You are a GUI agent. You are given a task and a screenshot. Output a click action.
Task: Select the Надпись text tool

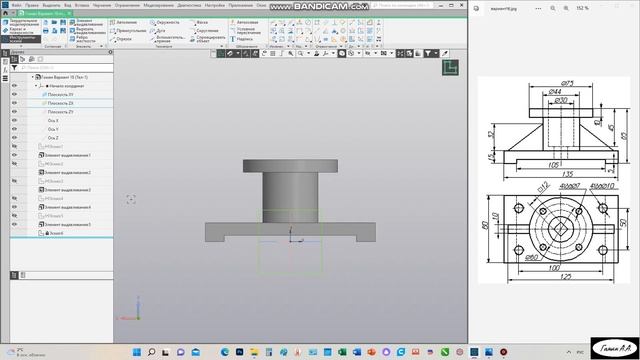(x=241, y=39)
